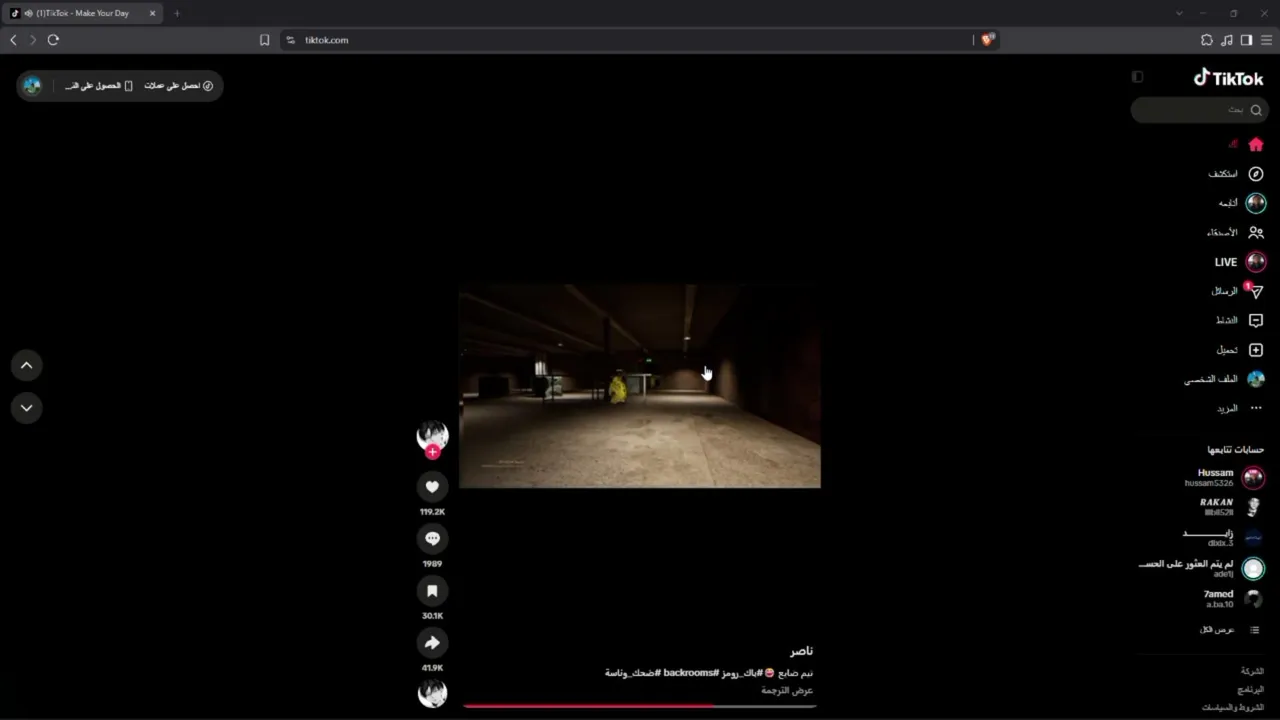Click the Get Coins button in the top pill
The image size is (1280, 720).
[x=179, y=86]
